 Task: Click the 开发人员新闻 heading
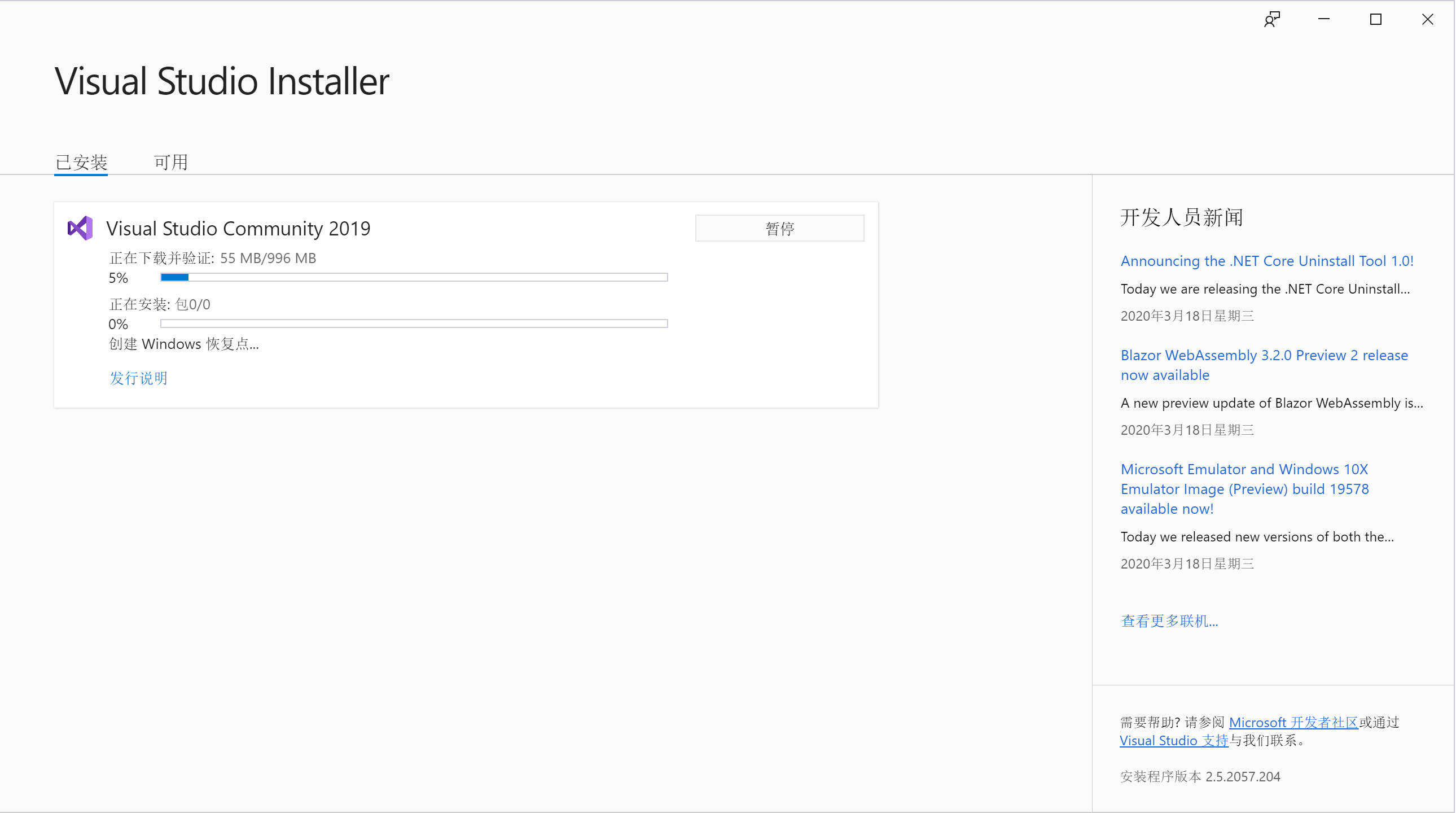click(1181, 217)
